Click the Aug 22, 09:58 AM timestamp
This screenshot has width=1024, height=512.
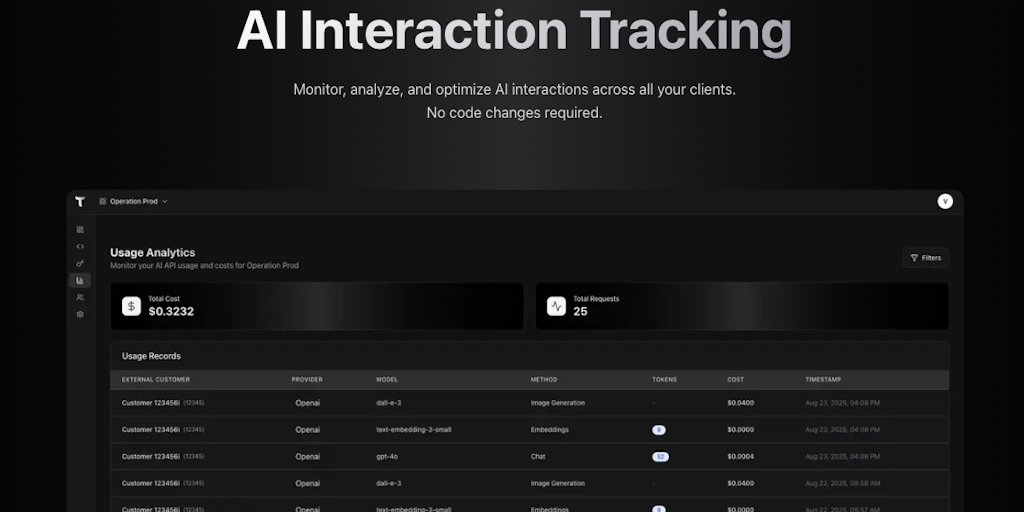pyautogui.click(x=842, y=483)
